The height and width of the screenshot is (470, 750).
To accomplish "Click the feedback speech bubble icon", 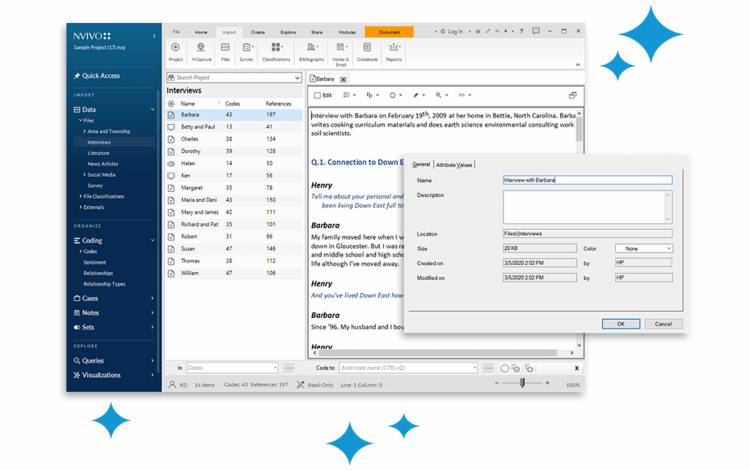I will click(536, 31).
